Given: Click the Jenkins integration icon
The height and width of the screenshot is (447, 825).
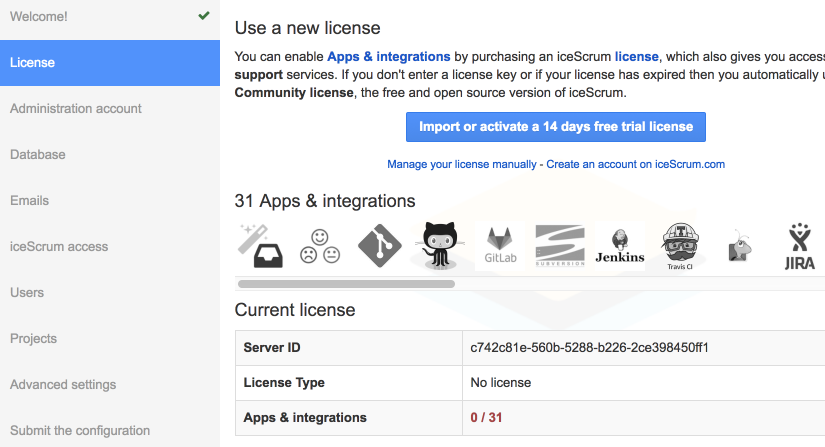Looking at the screenshot, I should click(x=620, y=246).
